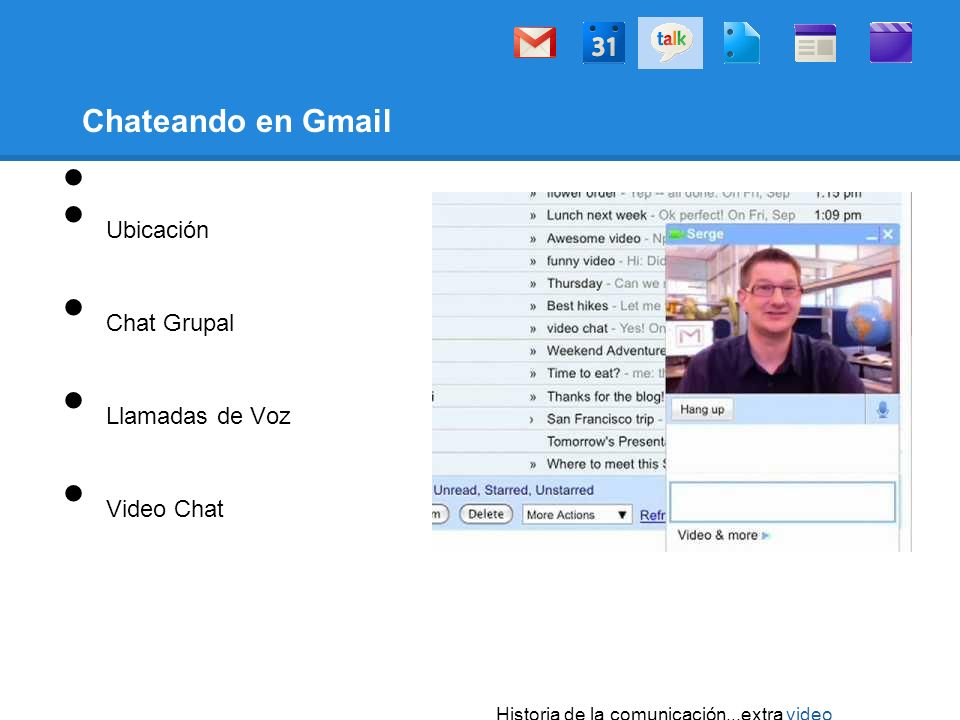Image resolution: width=960 pixels, height=720 pixels.
Task: Click the video link after extra
Action: tap(809, 713)
